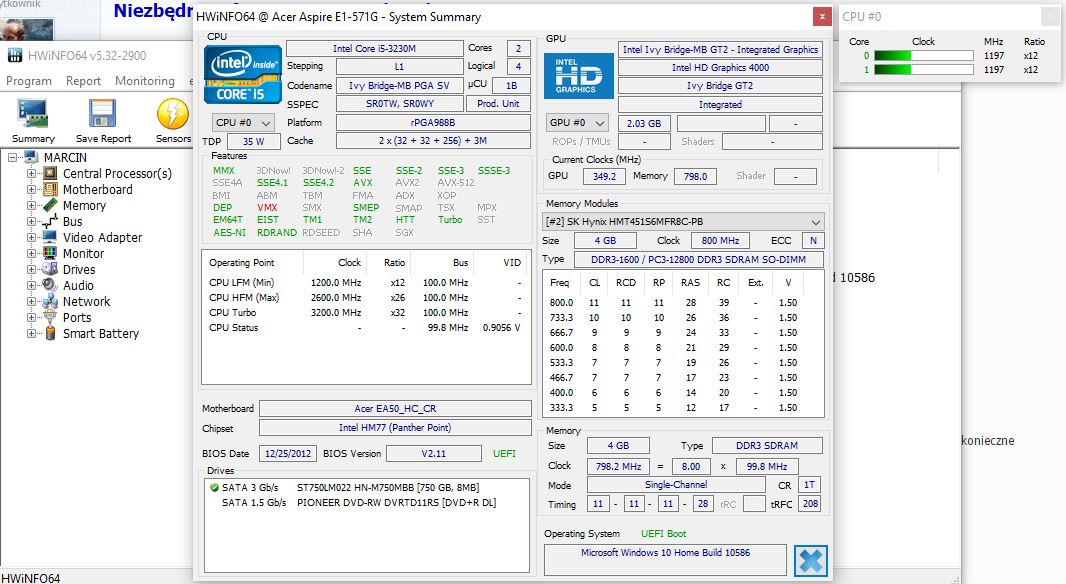This screenshot has width=1066, height=584.
Task: Click the Intel HM77 (Panther Point) chipset field
Action: 395,428
